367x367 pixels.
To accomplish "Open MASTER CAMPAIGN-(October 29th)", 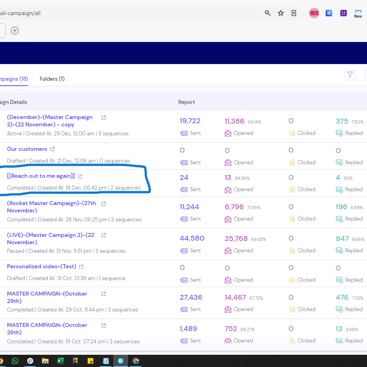I will [47, 297].
